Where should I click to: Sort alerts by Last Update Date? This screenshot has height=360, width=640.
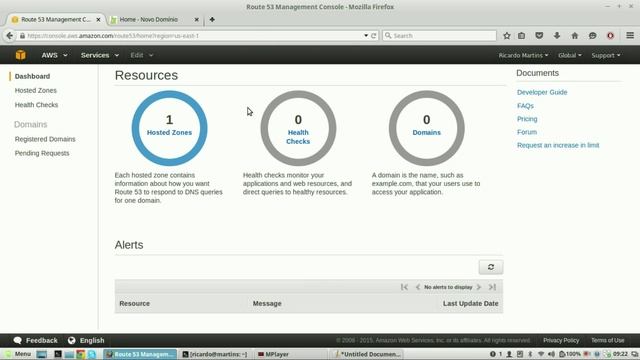point(471,303)
